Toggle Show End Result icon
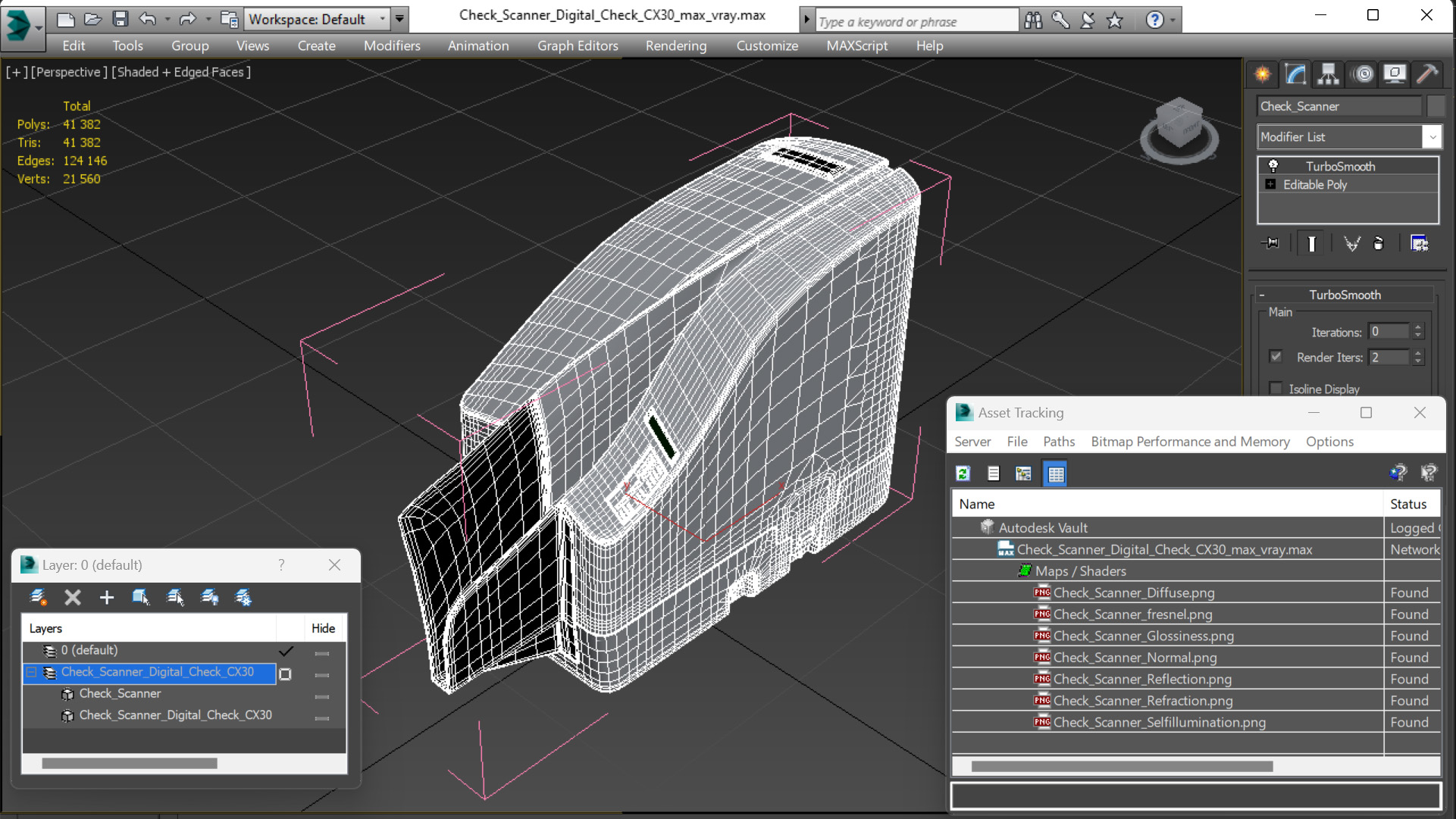This screenshot has width=1456, height=819. [1311, 243]
